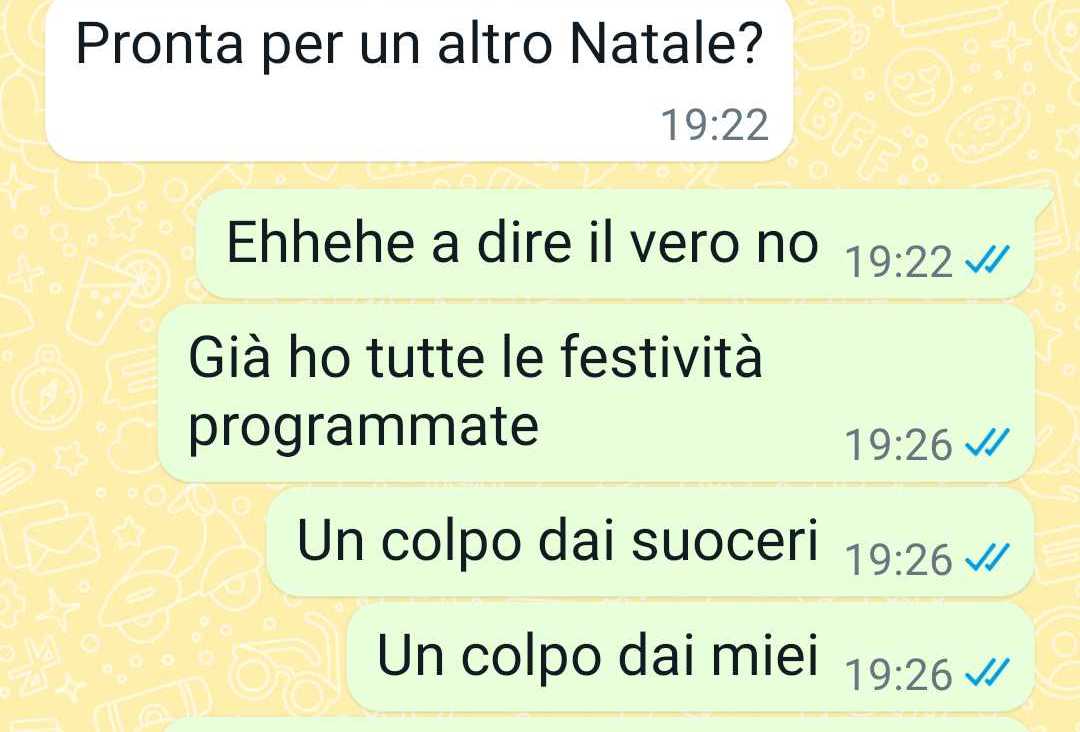Select the 'Un colpo dai suoceri' message
Viewport: 1080px width, 732px height.
click(x=650, y=543)
